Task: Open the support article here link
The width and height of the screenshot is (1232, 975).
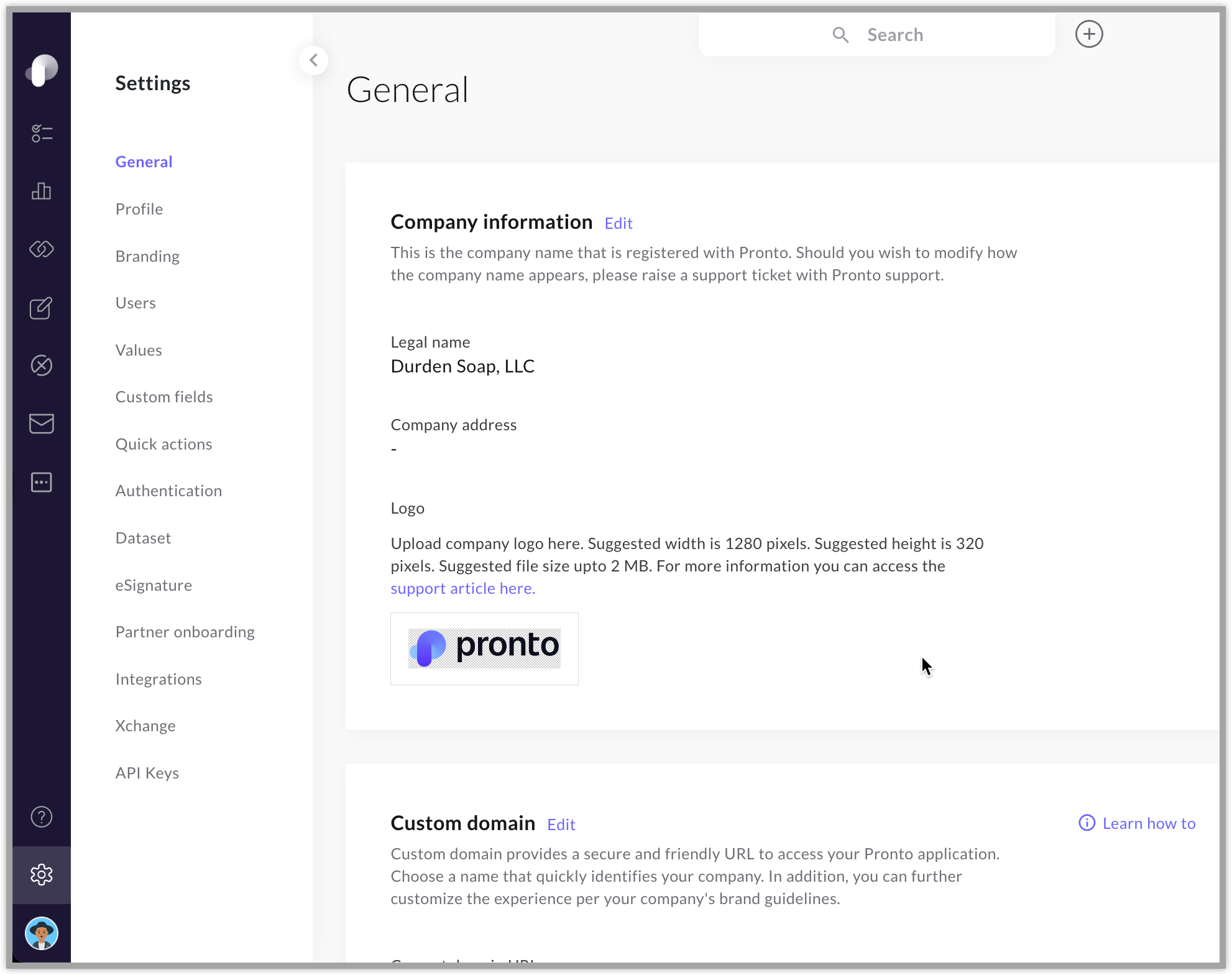Action: (x=463, y=588)
